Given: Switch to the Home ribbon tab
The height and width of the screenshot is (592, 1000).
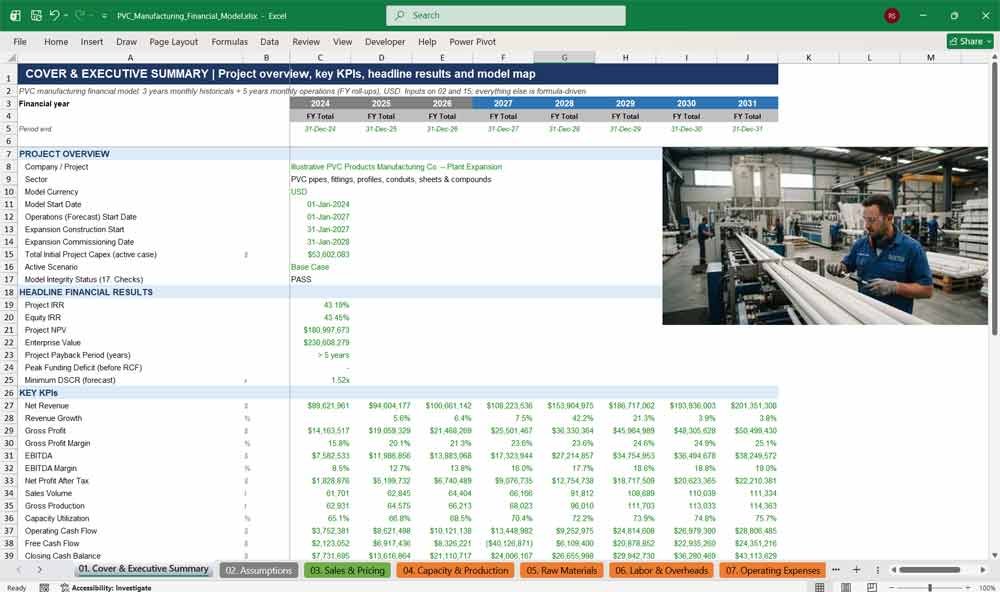Looking at the screenshot, I should (56, 41).
